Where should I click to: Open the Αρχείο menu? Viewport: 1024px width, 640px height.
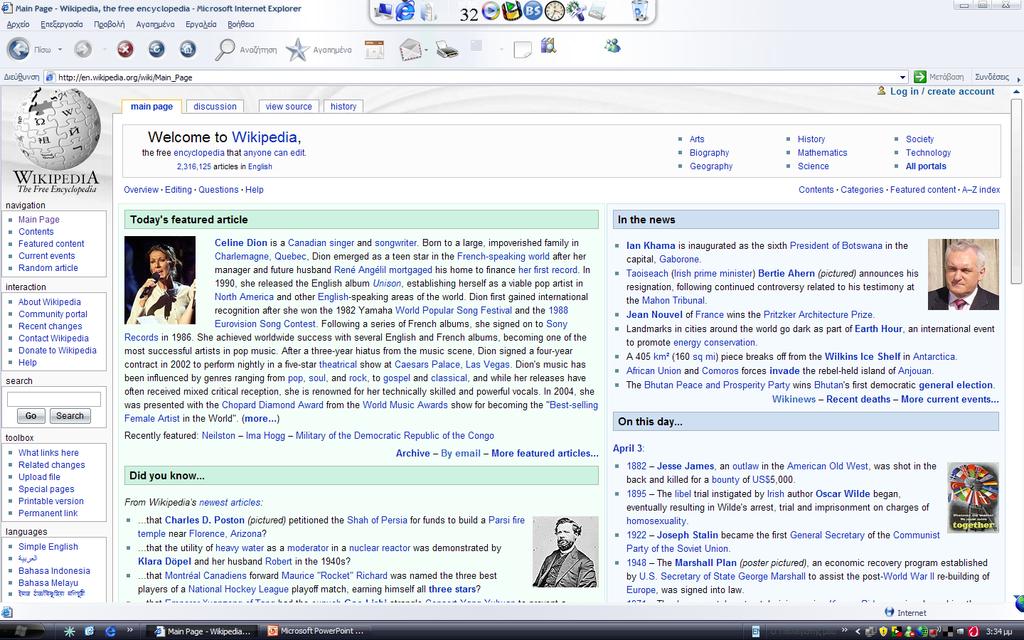[x=18, y=24]
